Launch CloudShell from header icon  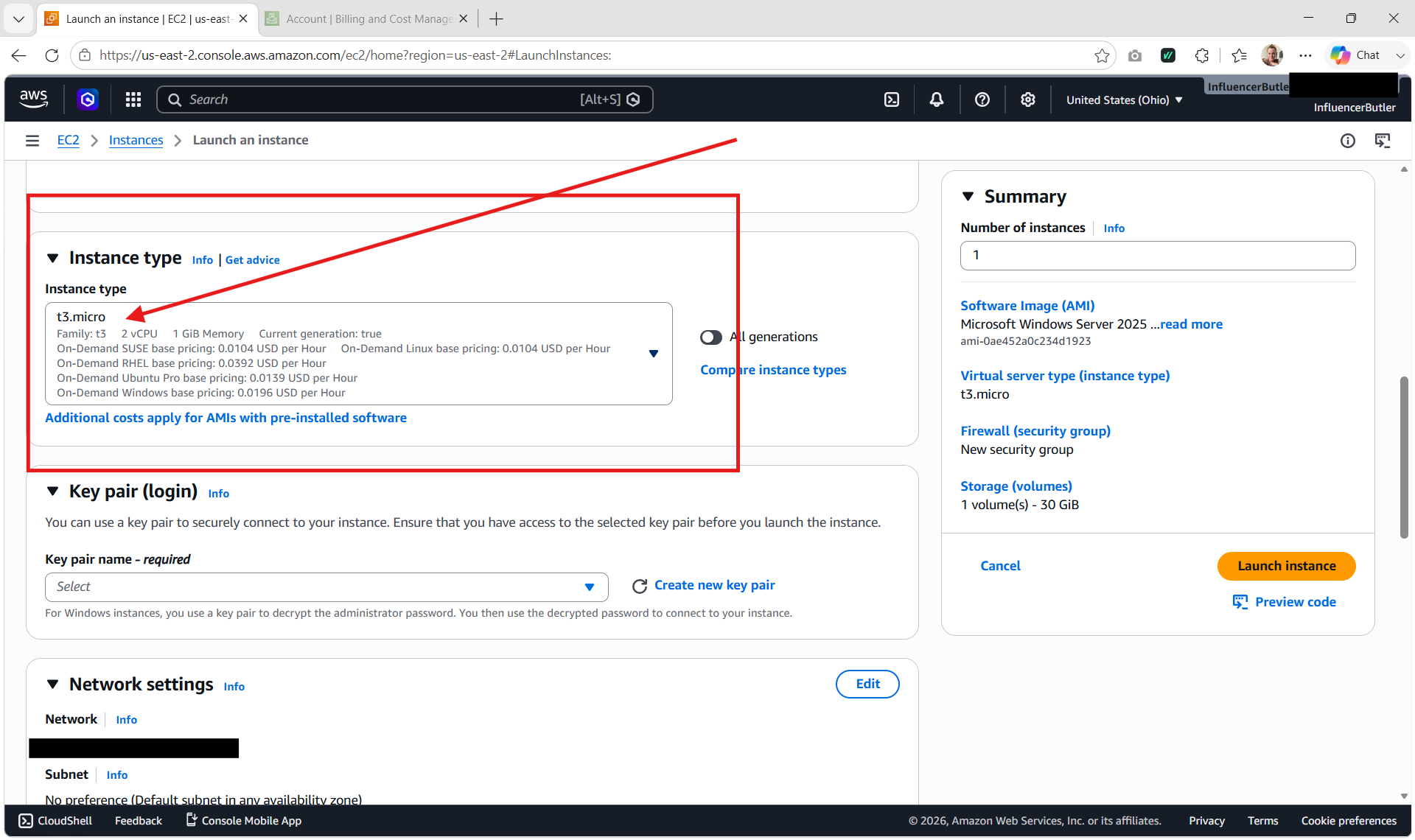892,99
